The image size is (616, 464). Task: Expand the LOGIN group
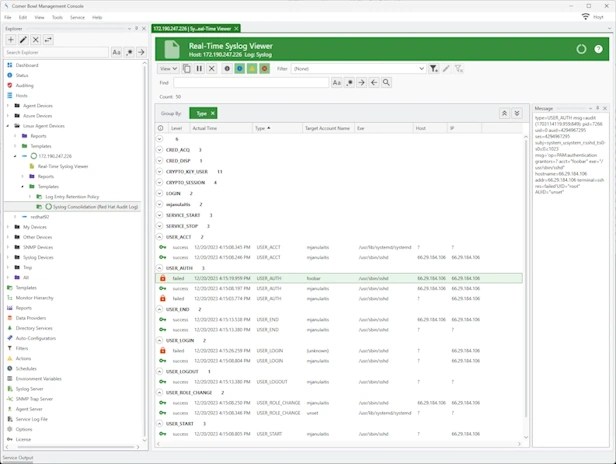click(160, 194)
